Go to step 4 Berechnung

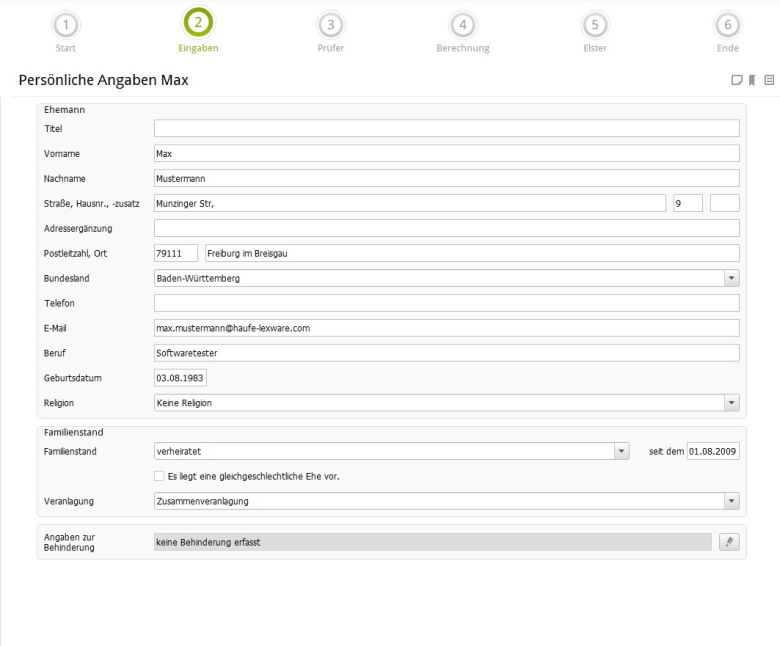(x=462, y=25)
